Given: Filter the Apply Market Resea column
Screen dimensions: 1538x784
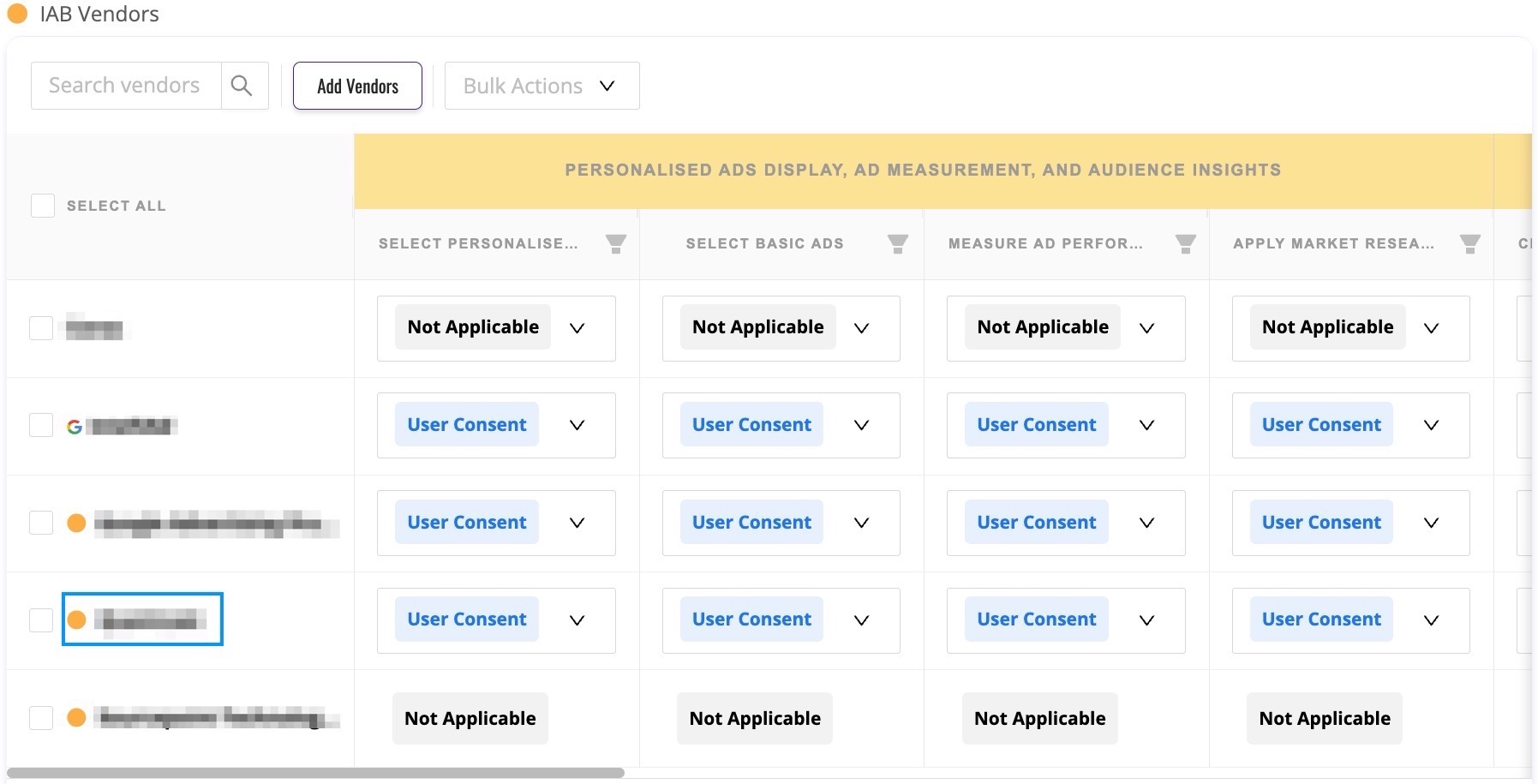Looking at the screenshot, I should pos(1469,244).
